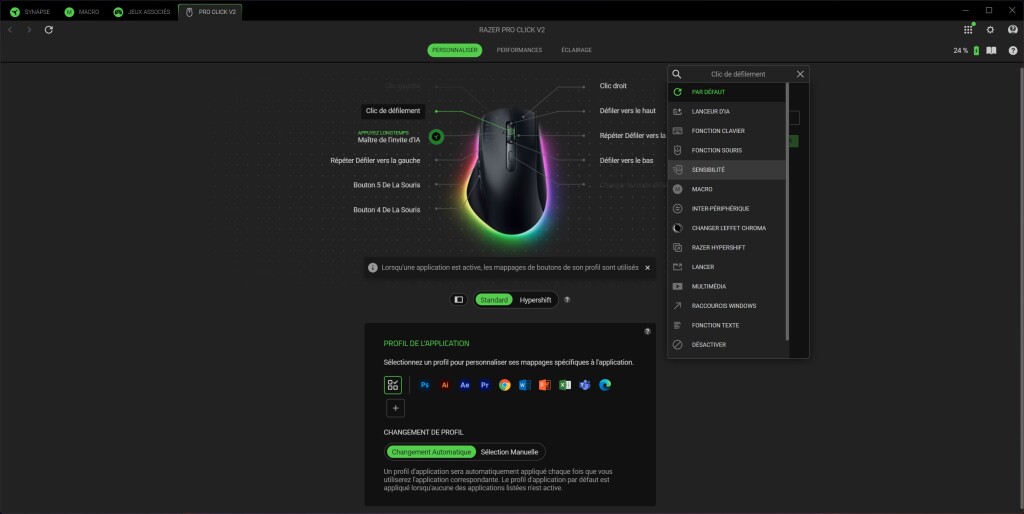Choose Par défaut in the function list
1024x514 pixels.
pos(726,92)
